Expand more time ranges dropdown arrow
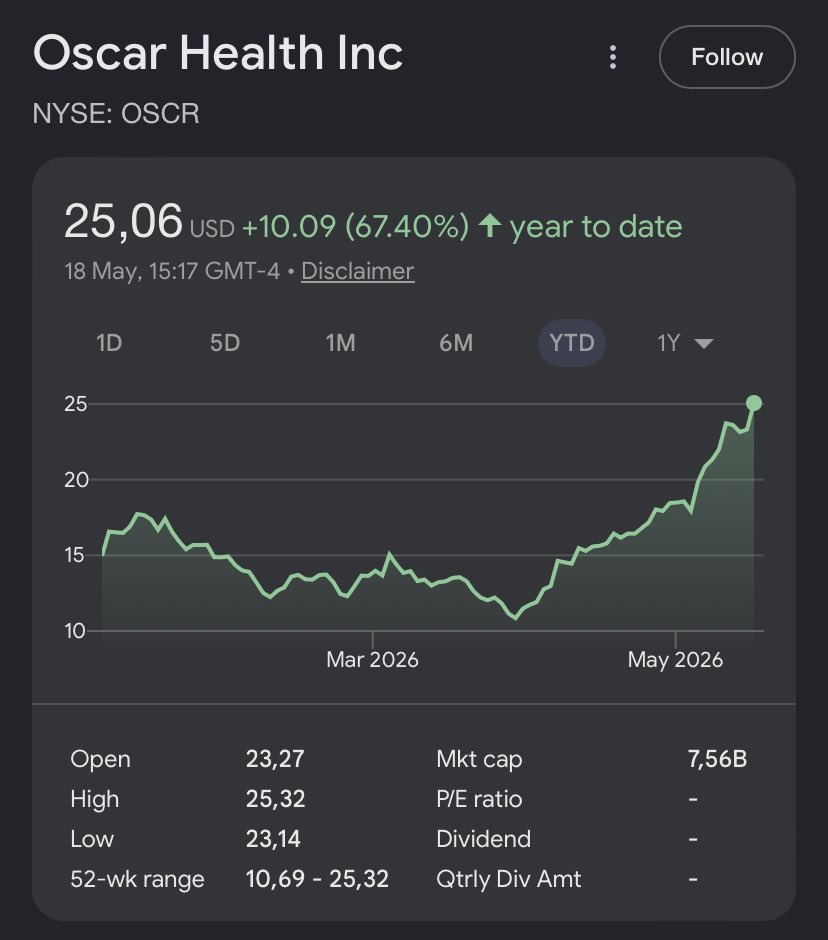 703,344
